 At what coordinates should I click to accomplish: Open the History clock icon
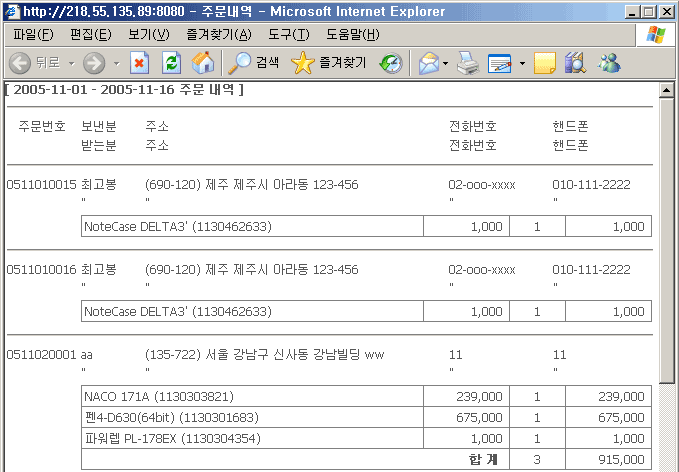[x=391, y=63]
